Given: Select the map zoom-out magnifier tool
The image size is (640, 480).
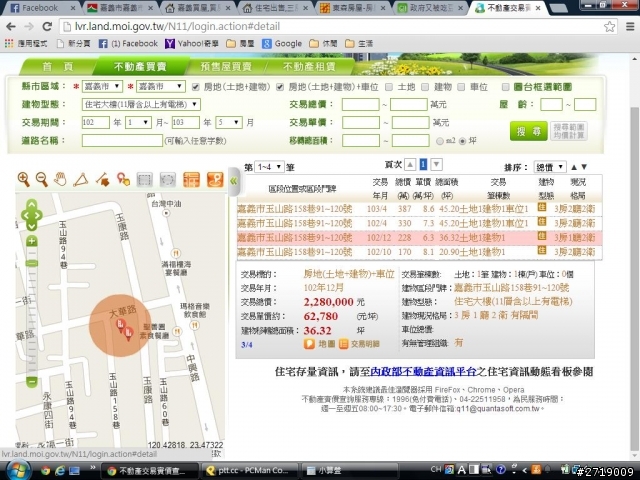Looking at the screenshot, I should click(42, 179).
